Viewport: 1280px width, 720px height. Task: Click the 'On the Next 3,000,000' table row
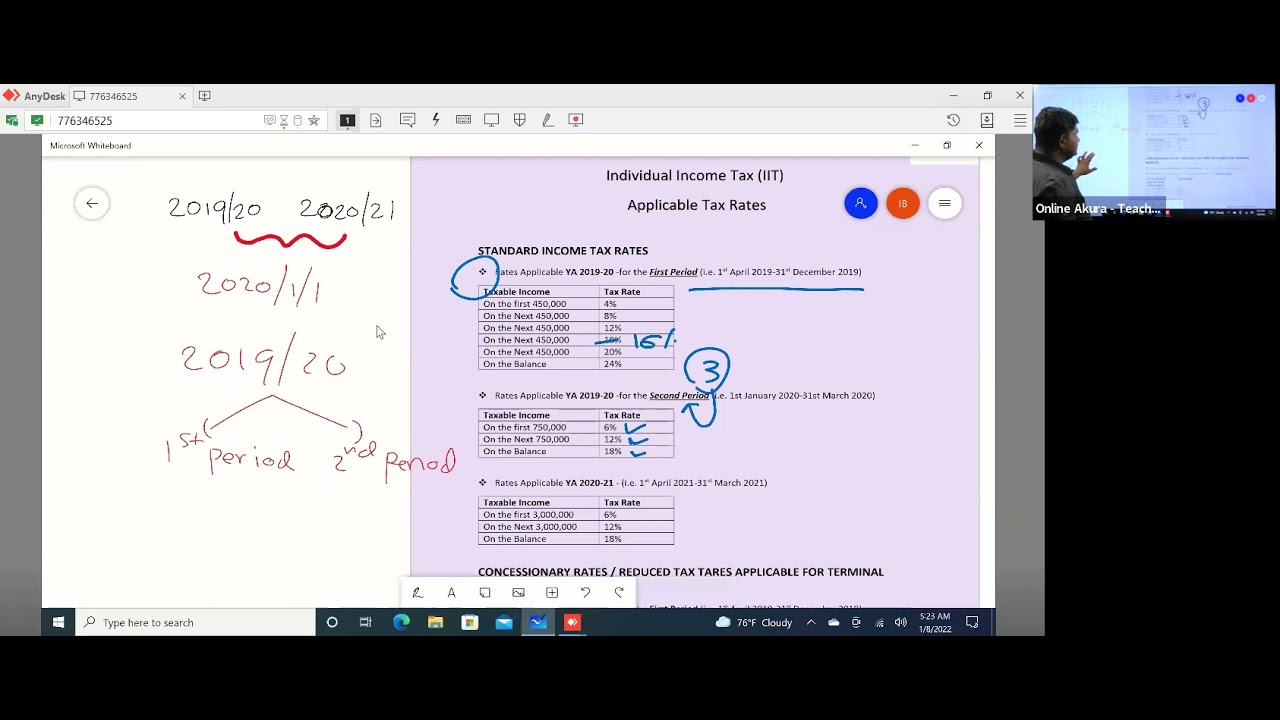(576, 527)
